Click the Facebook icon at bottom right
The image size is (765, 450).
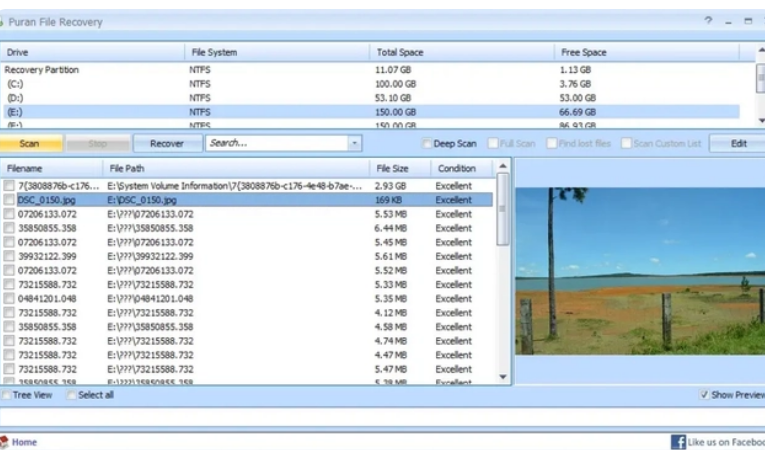[678, 441]
